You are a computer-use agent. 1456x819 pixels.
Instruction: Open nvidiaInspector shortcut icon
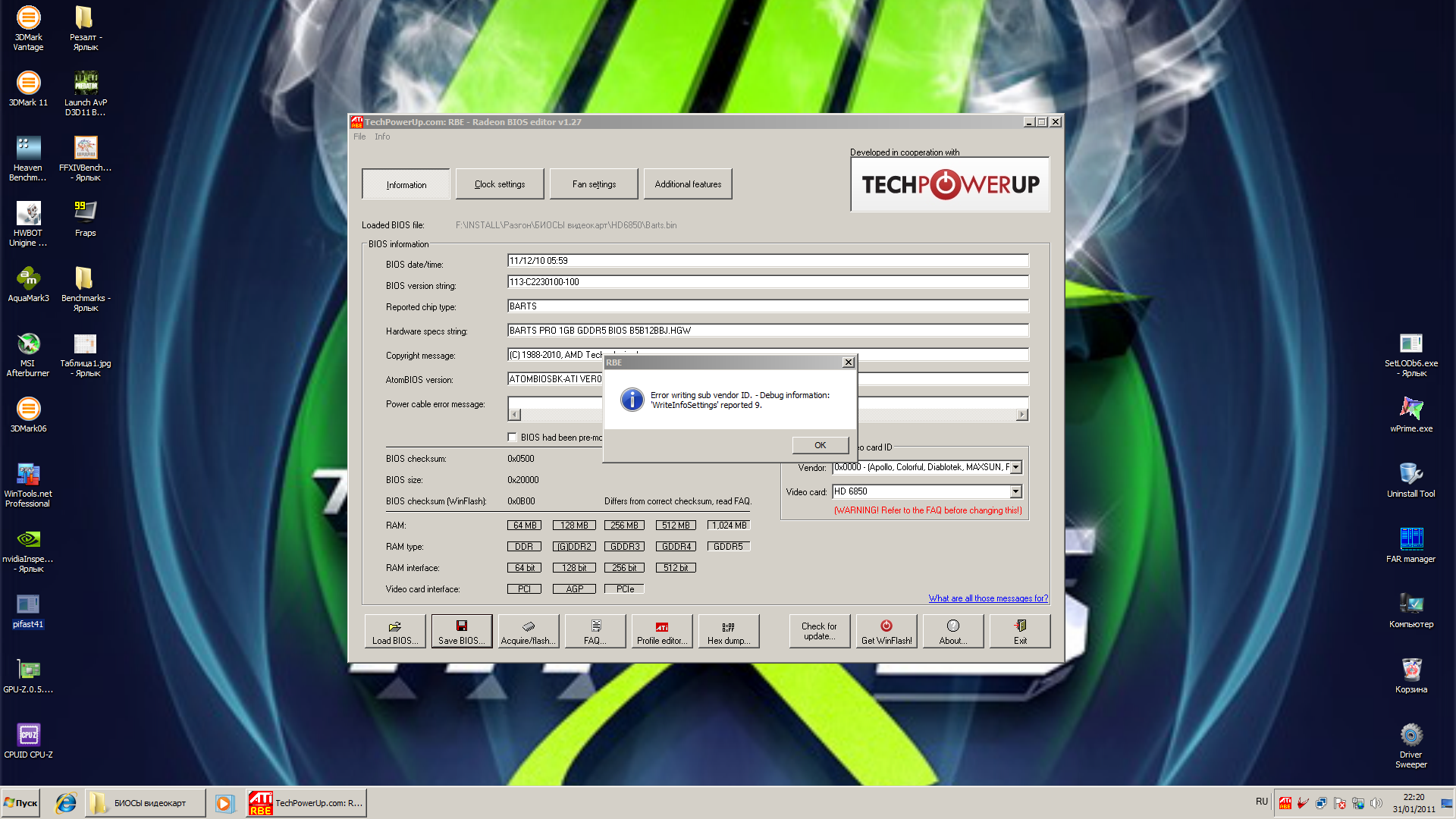coord(28,550)
